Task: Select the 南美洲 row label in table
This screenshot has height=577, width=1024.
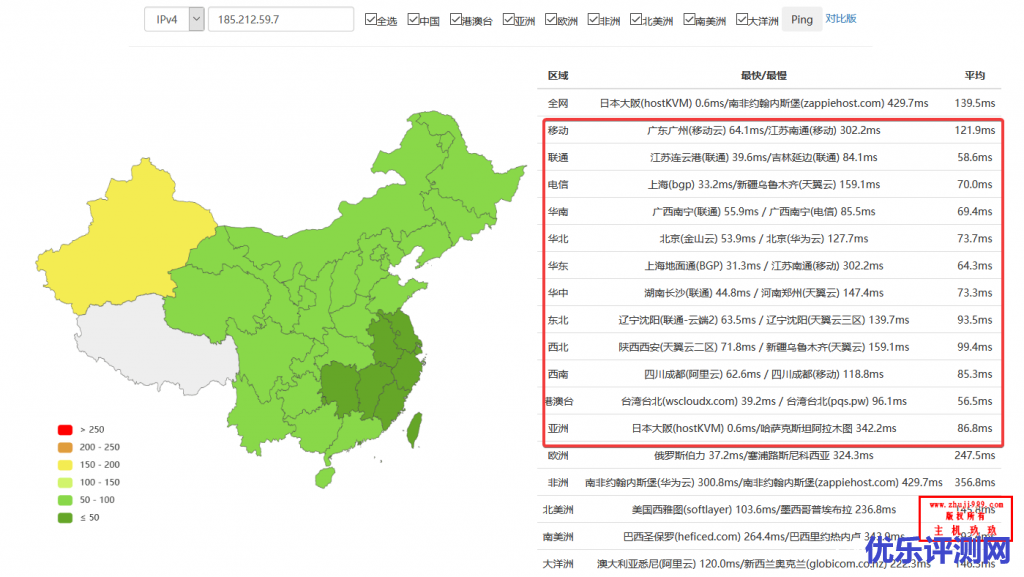Action: tap(558, 537)
